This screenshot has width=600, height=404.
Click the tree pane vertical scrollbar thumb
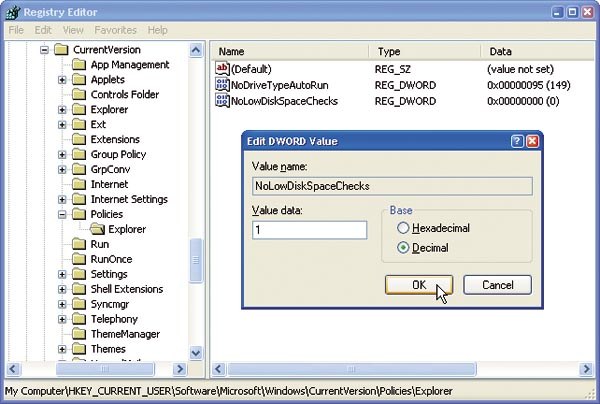tap(196, 260)
